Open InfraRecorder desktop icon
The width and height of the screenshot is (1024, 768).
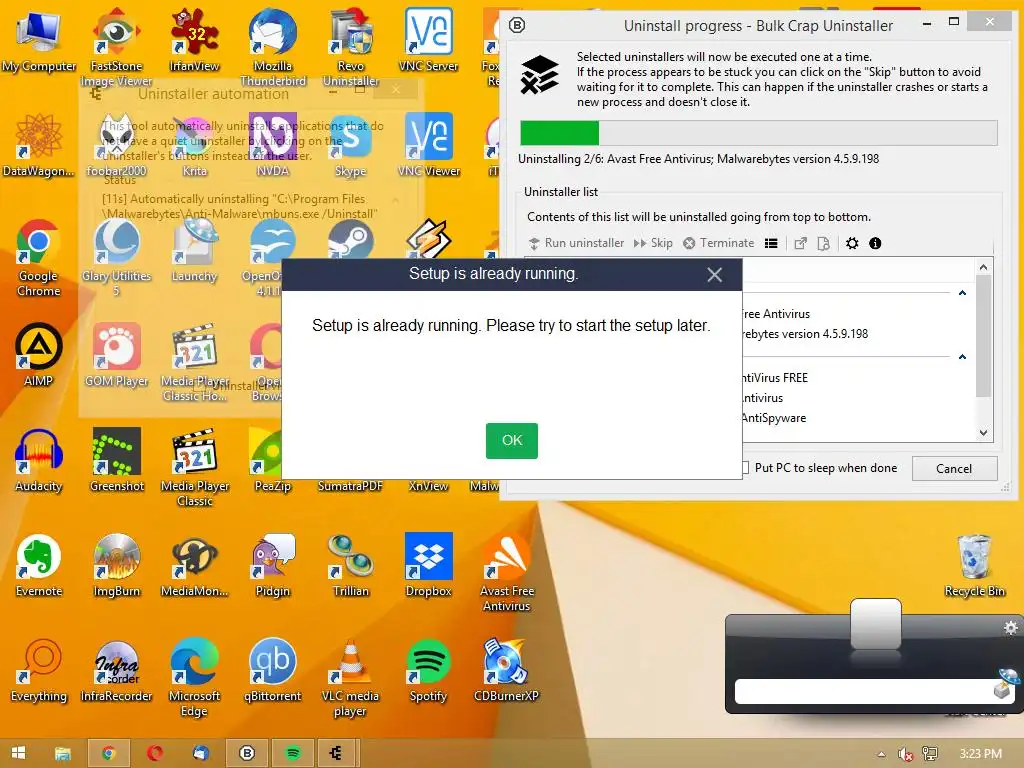tap(117, 671)
